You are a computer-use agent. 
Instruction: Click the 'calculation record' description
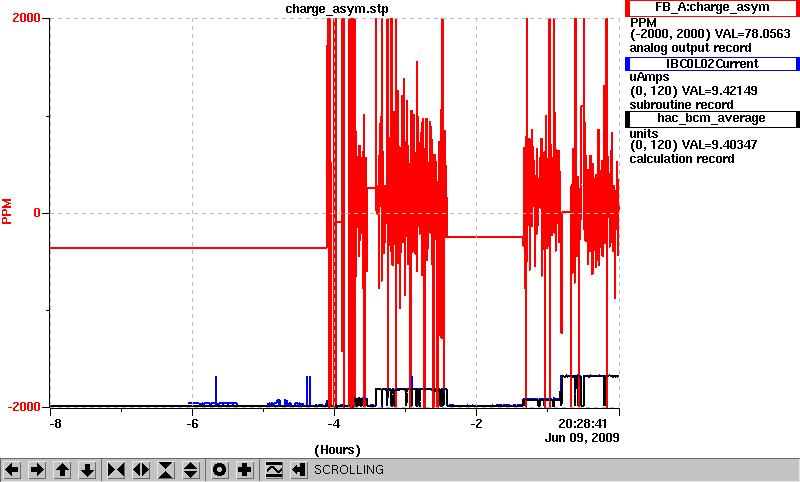pos(682,159)
